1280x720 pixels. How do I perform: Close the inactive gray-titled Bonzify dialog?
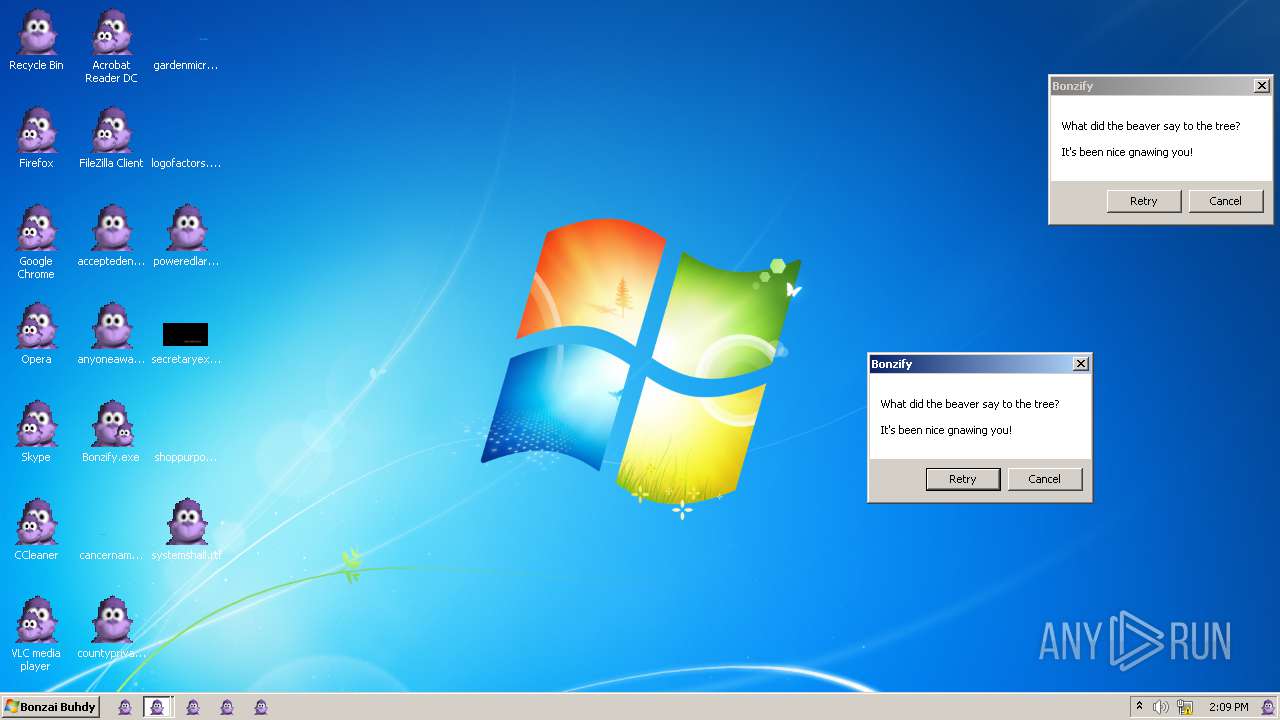click(x=1261, y=86)
